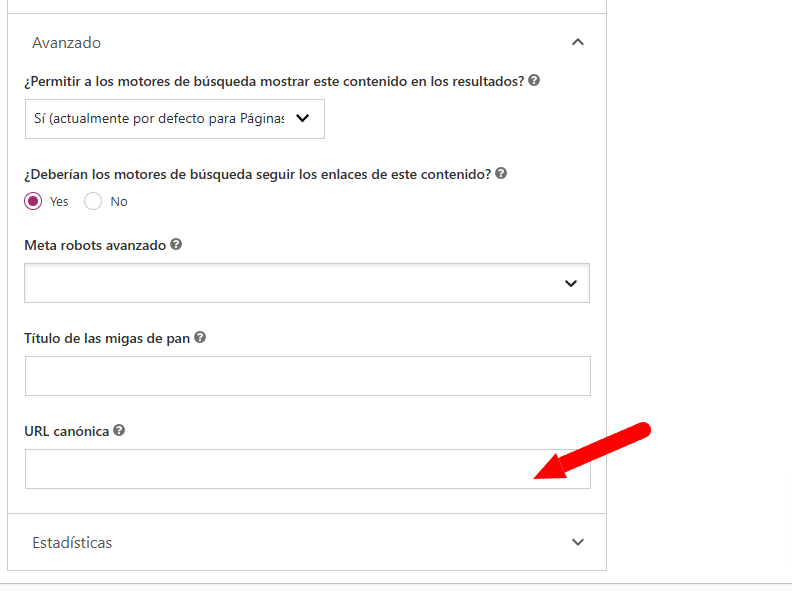The width and height of the screenshot is (792, 591).
Task: Select the No radio button
Action: pos(93,201)
